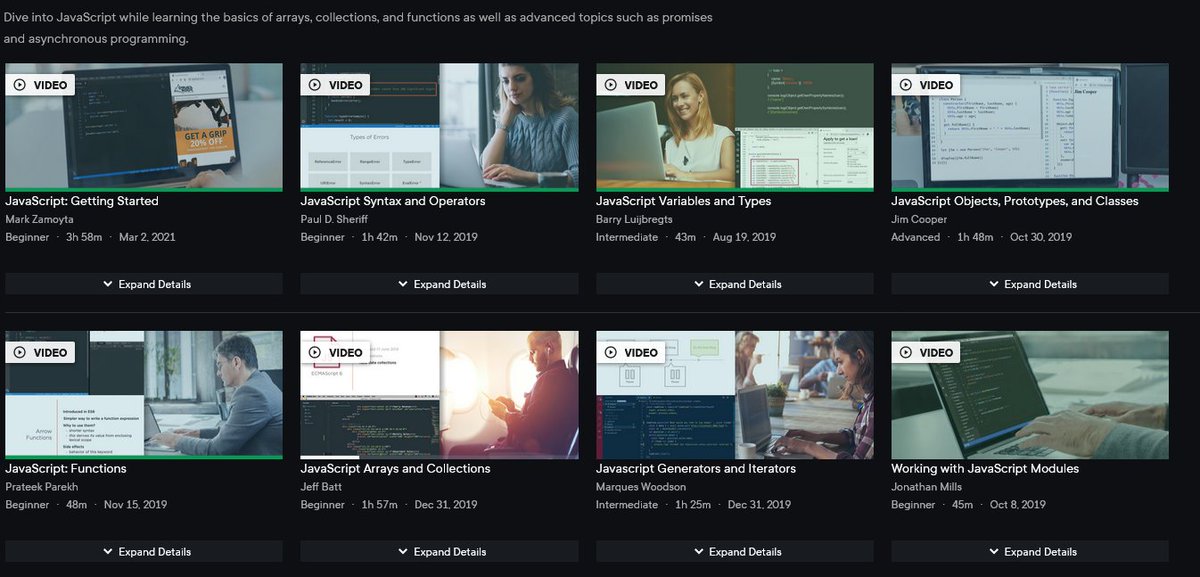
Task: Open the JavaScript: Functions course title
Action: pyautogui.click(x=66, y=468)
